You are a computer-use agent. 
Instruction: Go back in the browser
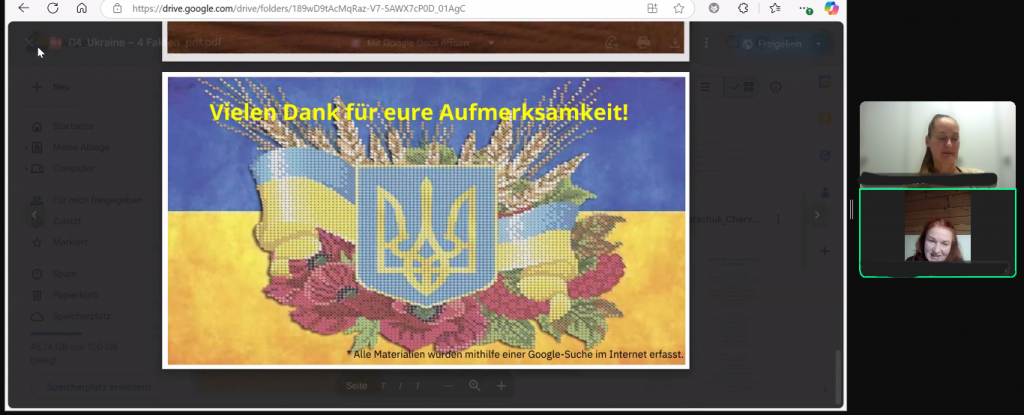click(24, 8)
